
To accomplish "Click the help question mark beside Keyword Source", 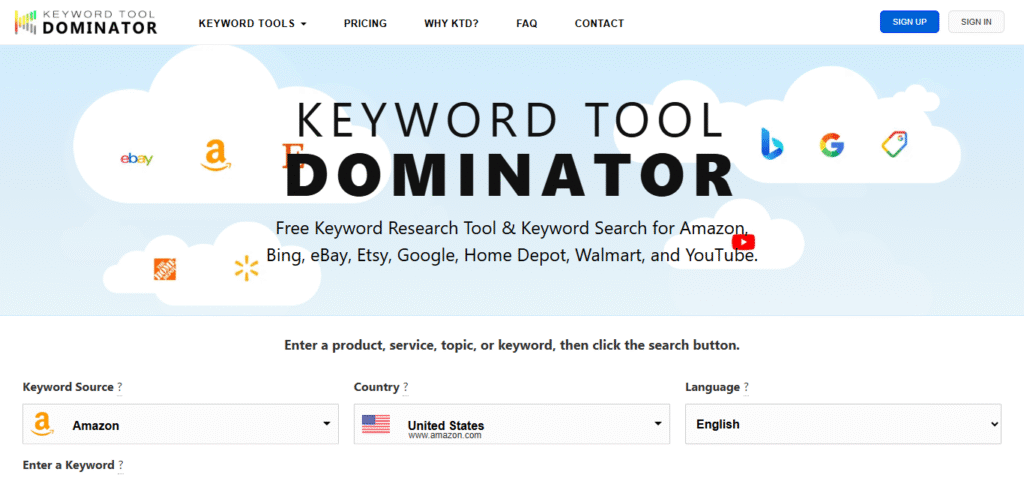I will [120, 387].
